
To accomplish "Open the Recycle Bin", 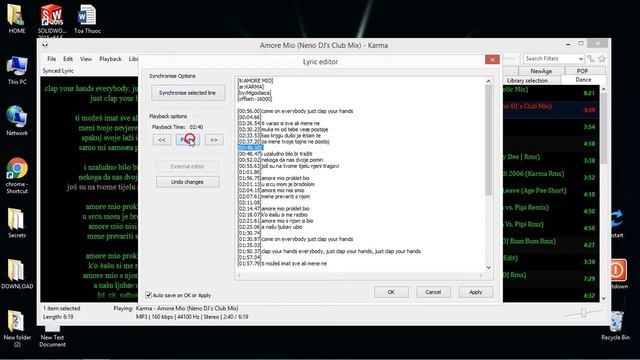I will coord(616,326).
